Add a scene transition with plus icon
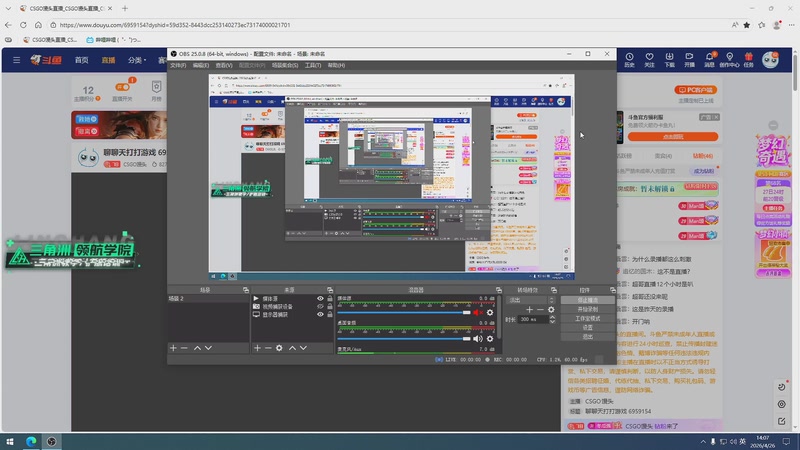 click(529, 310)
